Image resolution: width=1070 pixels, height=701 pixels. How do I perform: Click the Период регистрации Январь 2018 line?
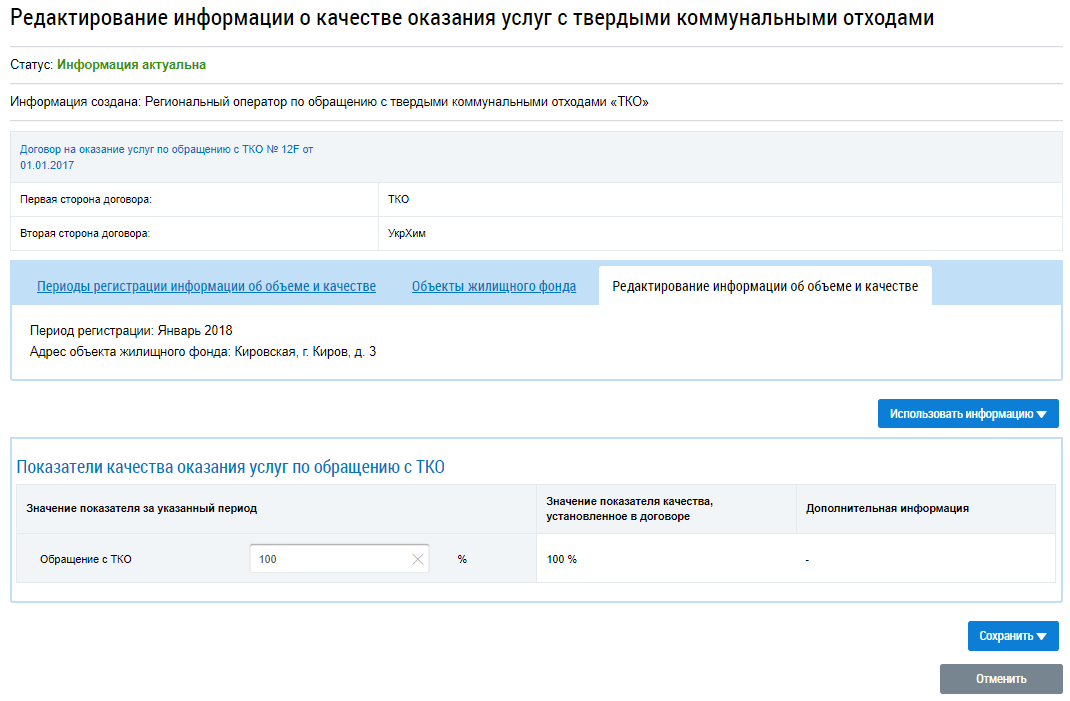[131, 330]
